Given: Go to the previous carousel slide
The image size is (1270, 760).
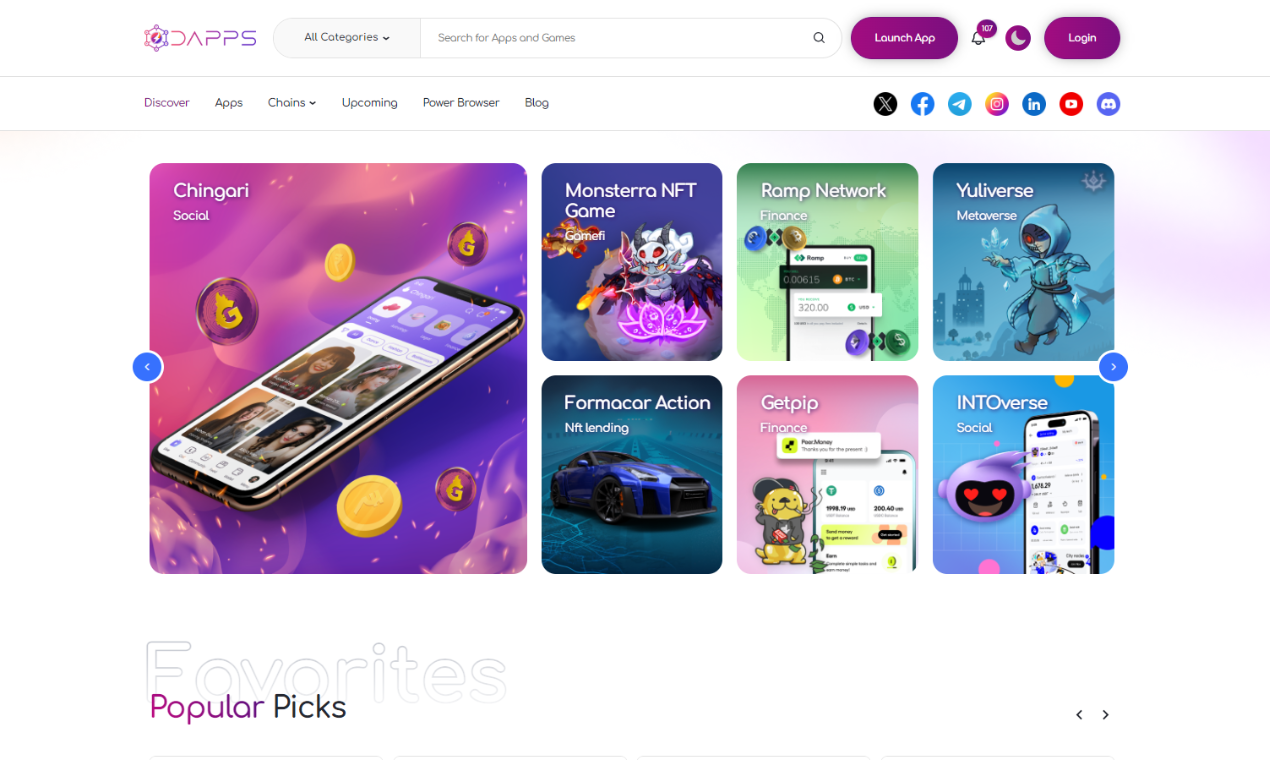Looking at the screenshot, I should click(147, 367).
